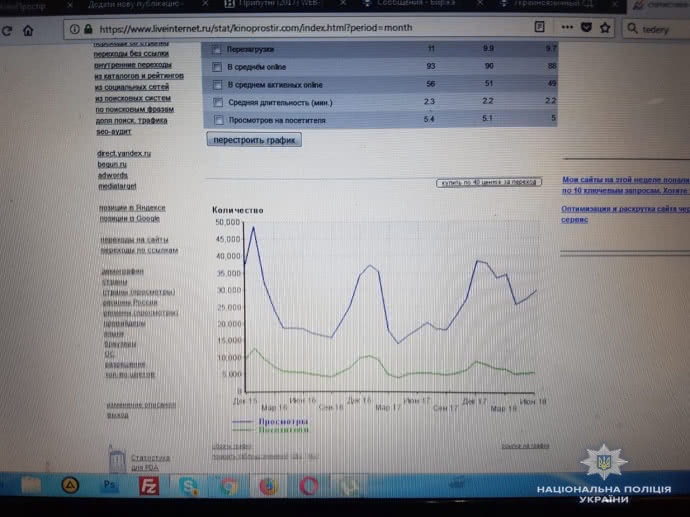This screenshot has height=517, width=690.
Task: Open the 'direct.yandex.ru' link
Action: click(123, 154)
